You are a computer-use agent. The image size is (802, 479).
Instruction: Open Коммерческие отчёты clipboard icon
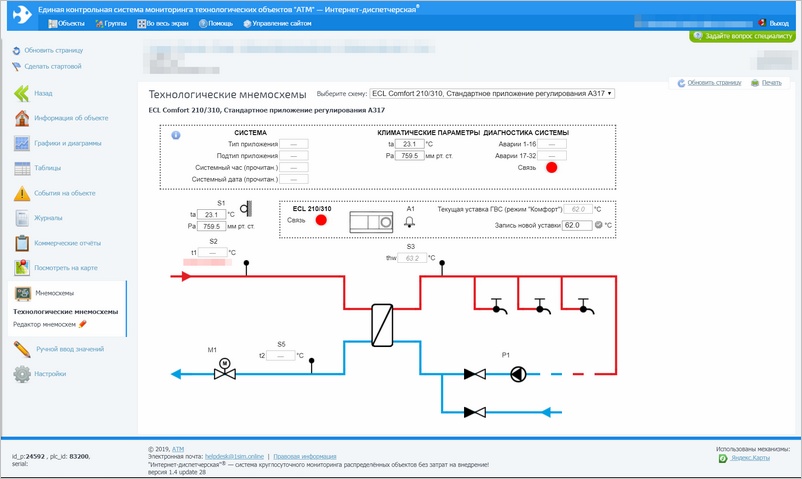(x=21, y=243)
